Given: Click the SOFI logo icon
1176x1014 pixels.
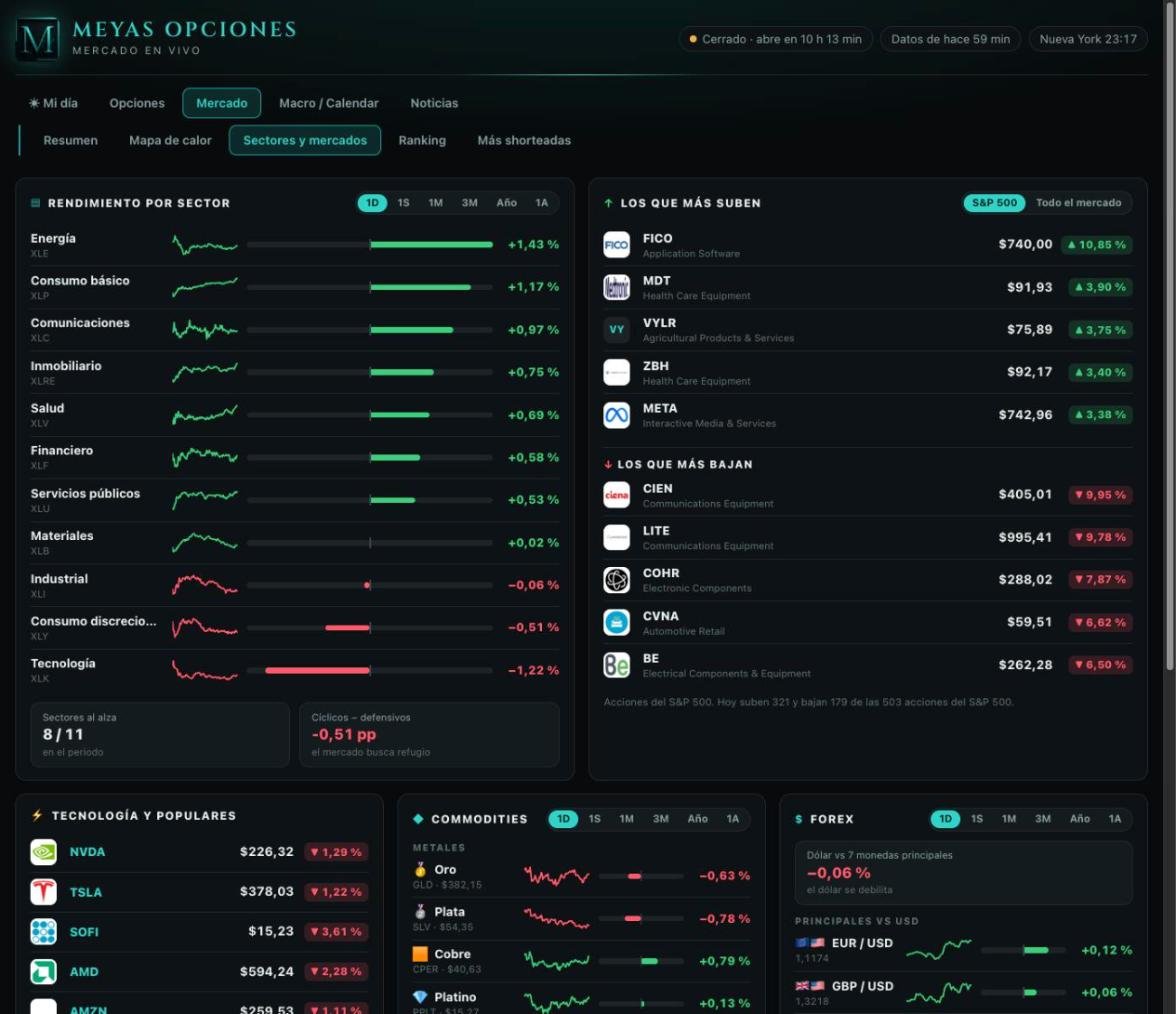Looking at the screenshot, I should coord(44,932).
